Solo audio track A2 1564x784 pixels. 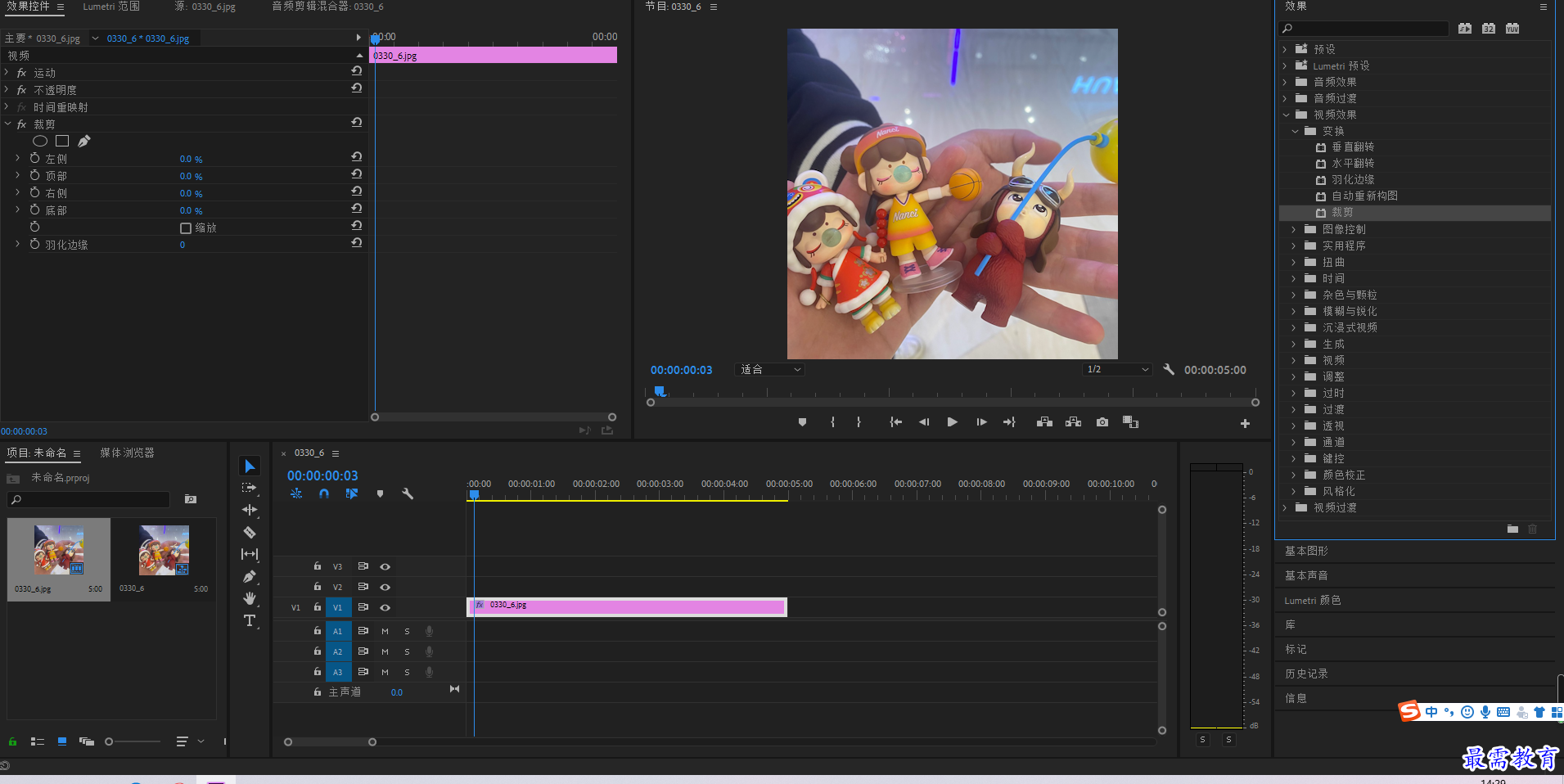[407, 651]
